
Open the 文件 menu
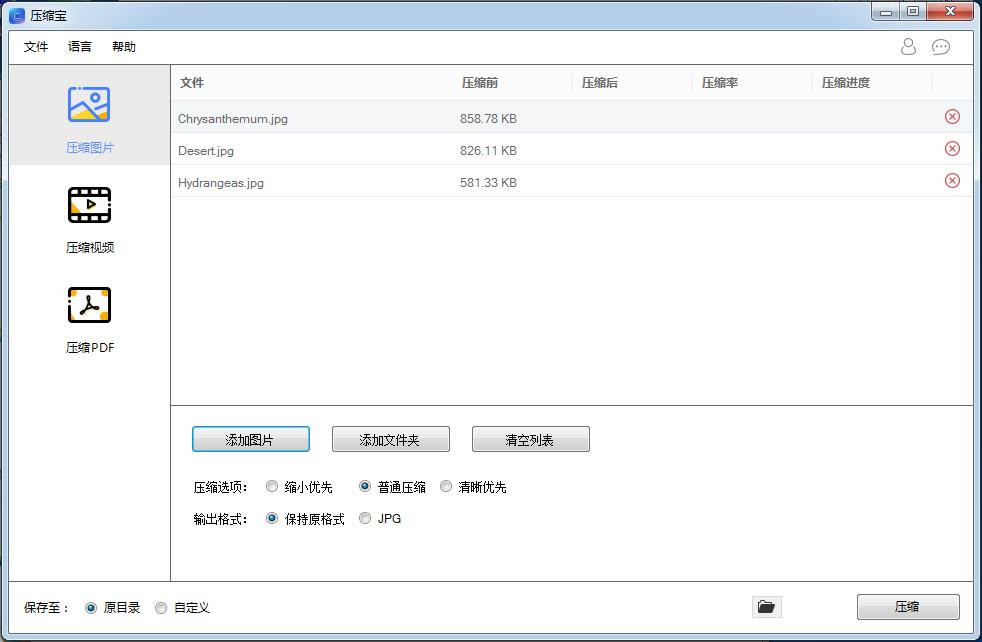(36, 46)
